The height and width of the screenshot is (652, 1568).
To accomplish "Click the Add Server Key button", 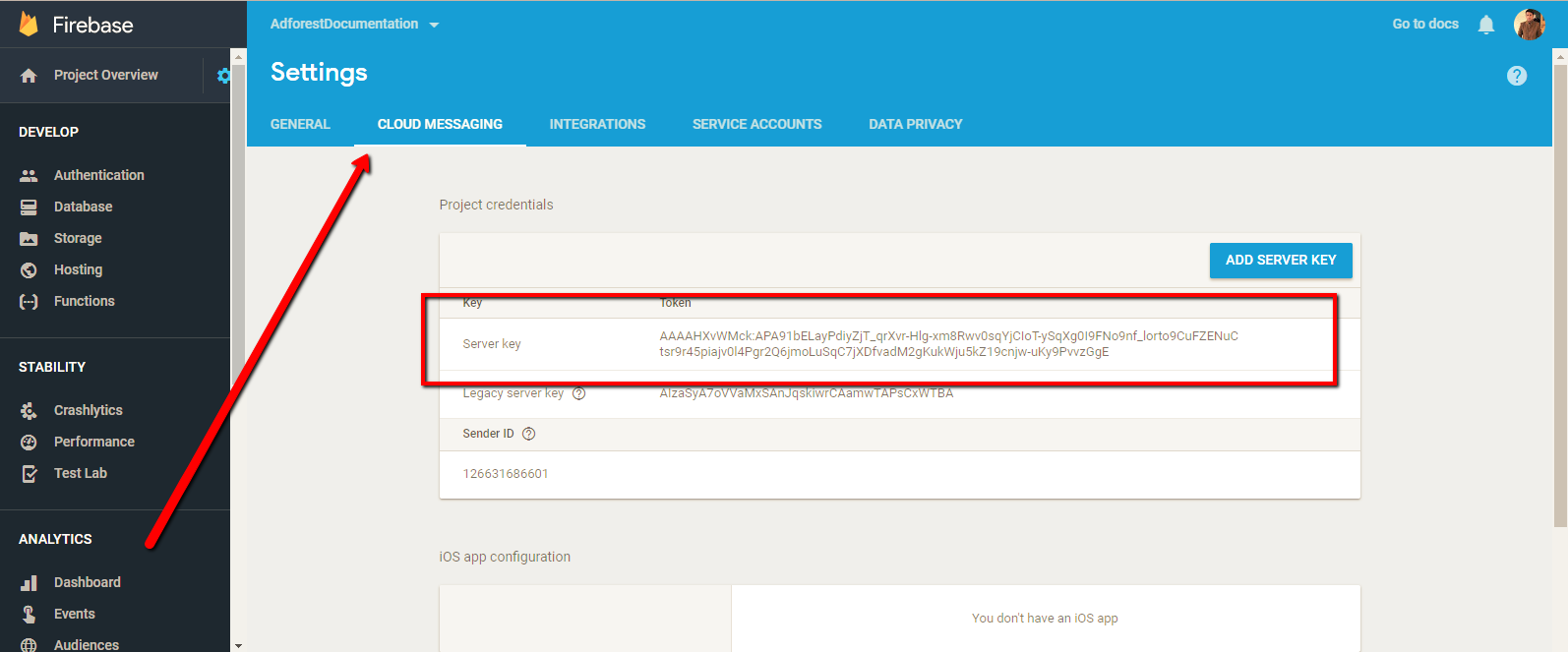I will click(1281, 261).
